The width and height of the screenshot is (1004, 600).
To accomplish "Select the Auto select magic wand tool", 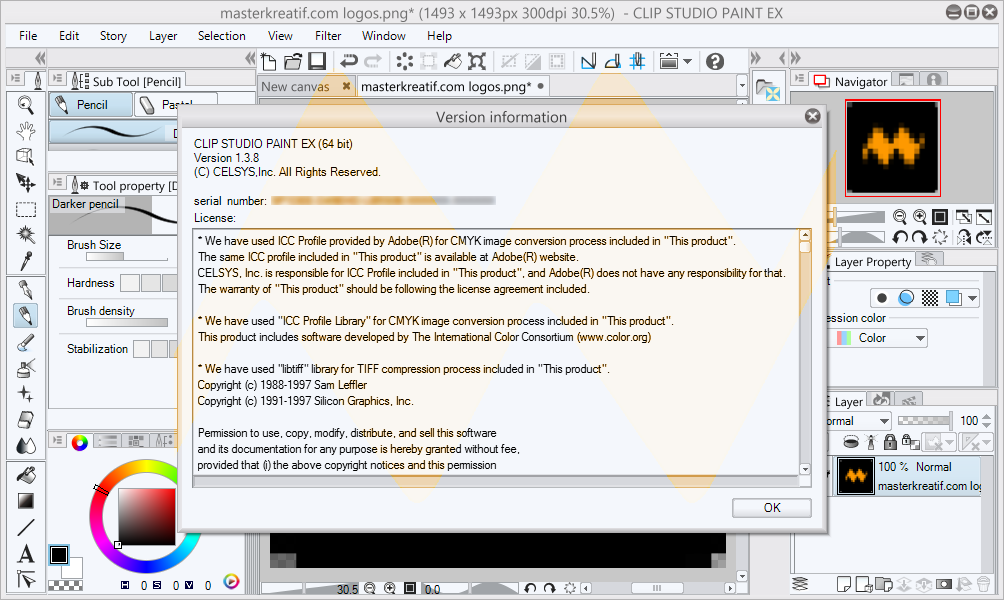I will point(26,235).
